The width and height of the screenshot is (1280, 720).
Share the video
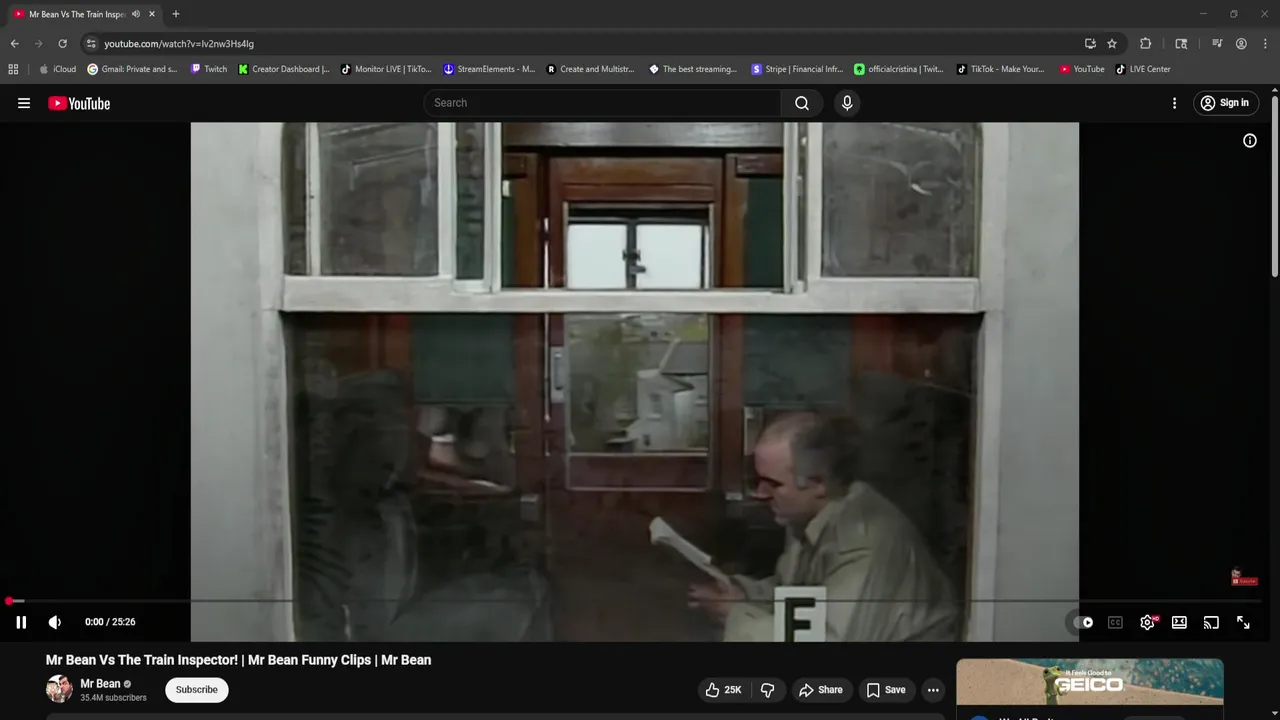820,690
